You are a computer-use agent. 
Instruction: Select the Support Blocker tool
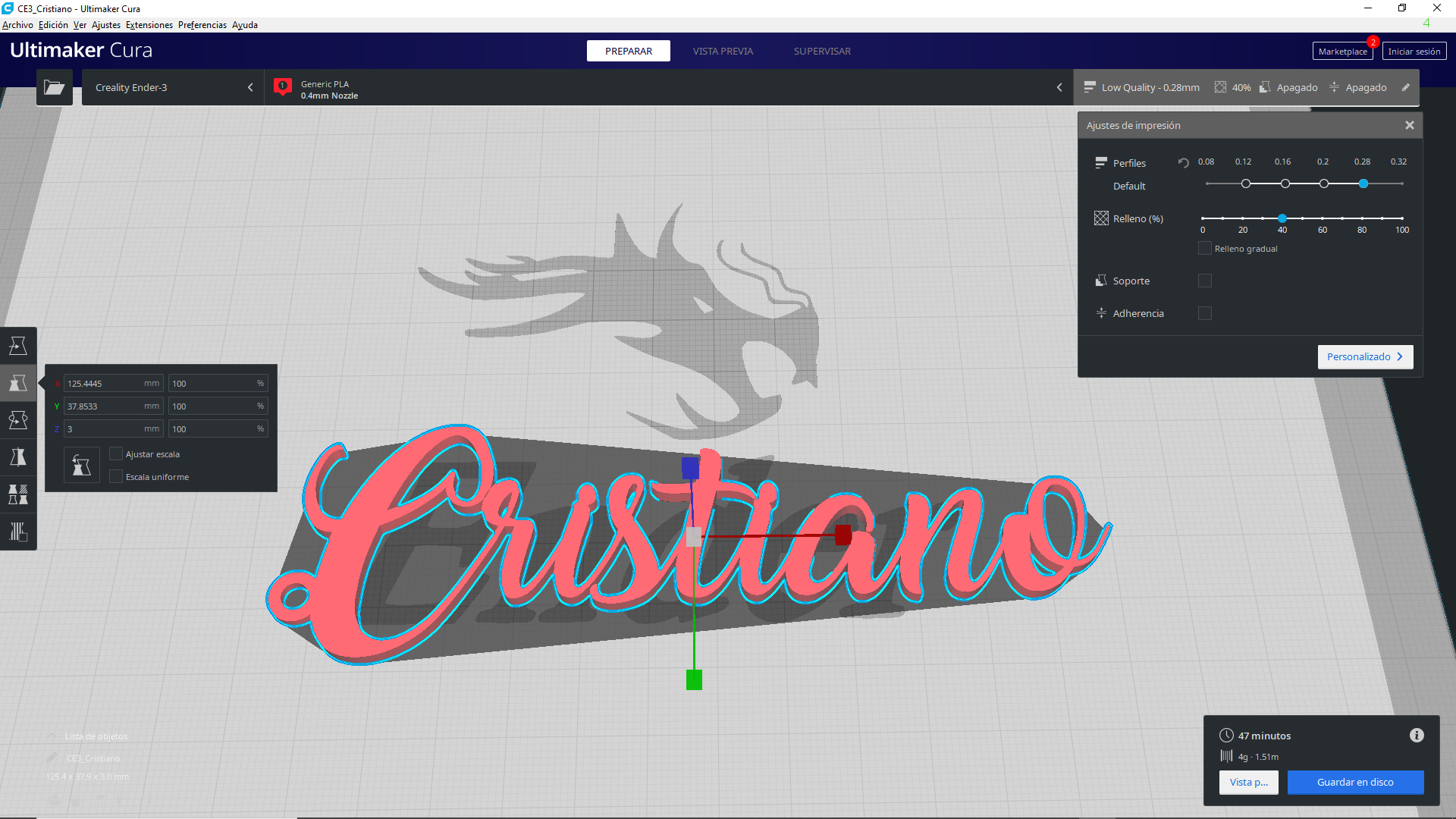pyautogui.click(x=18, y=532)
